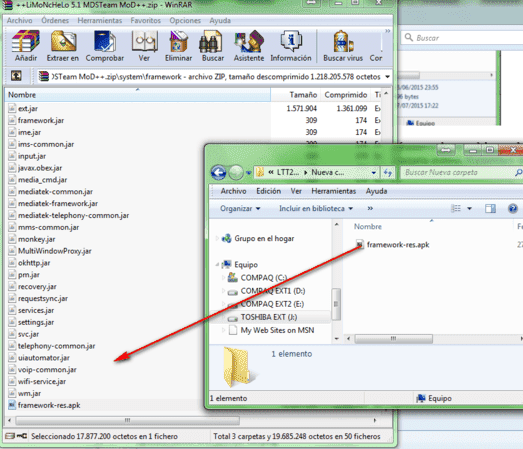The width and height of the screenshot is (523, 449).
Task: Select framework-res.apk in the WinRAR list
Action: click(49, 405)
